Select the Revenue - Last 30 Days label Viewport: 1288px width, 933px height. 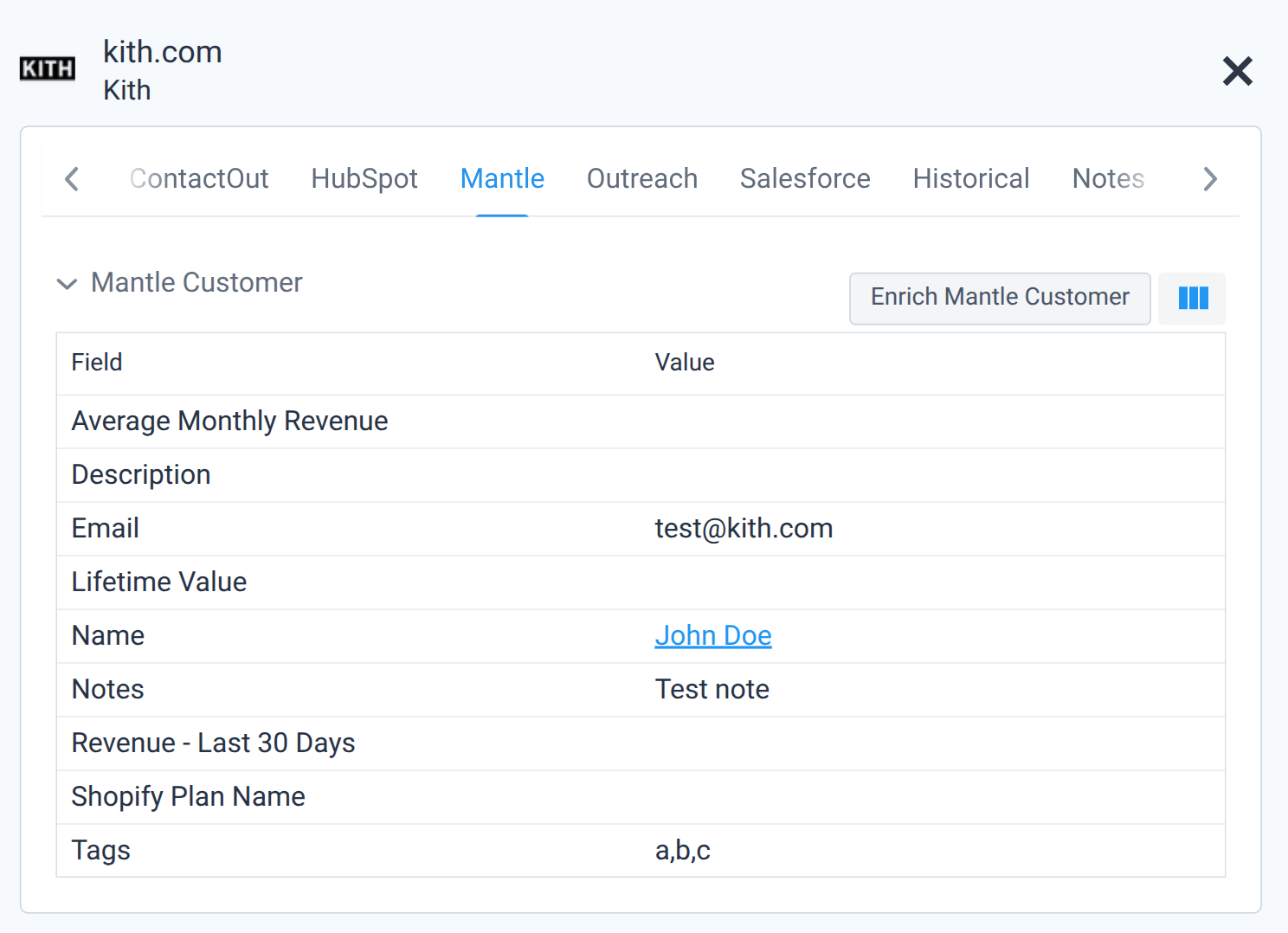coord(213,743)
